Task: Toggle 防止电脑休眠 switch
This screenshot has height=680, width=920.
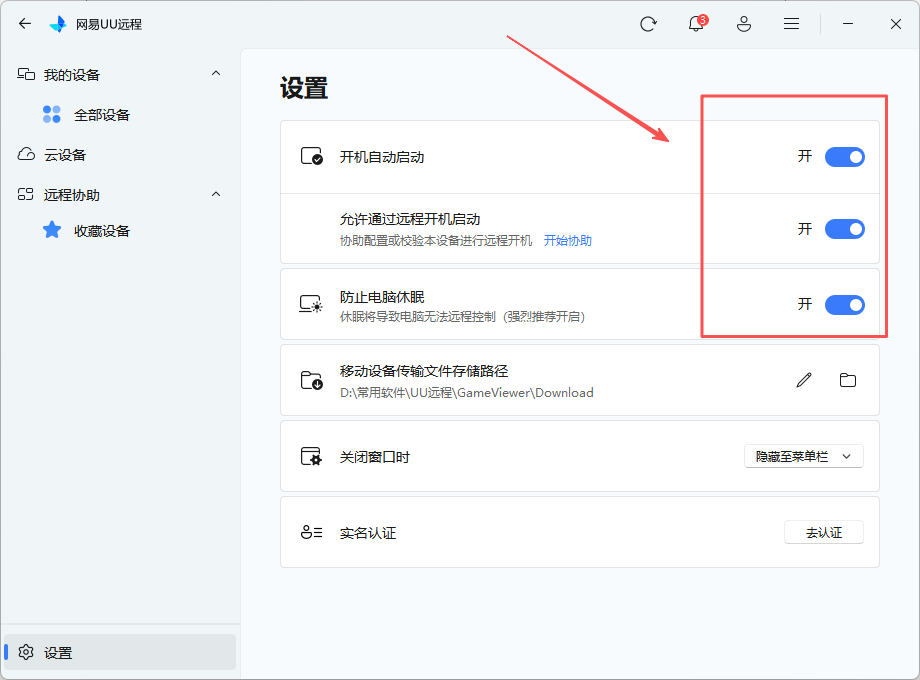Action: pyautogui.click(x=844, y=305)
